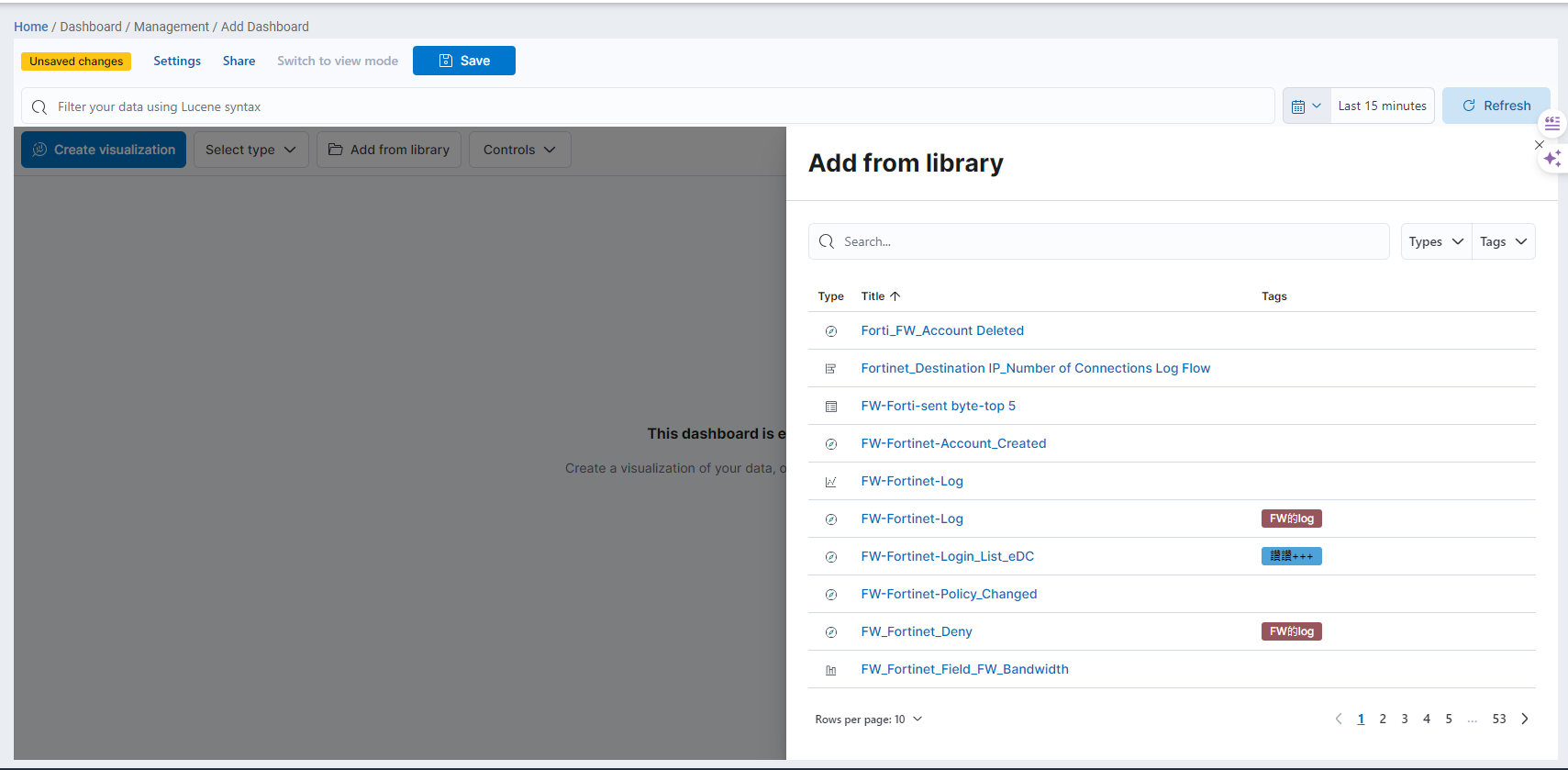Screen dimensions: 1568x770
Task: Jump to page 53 of results
Action: pos(1499,719)
